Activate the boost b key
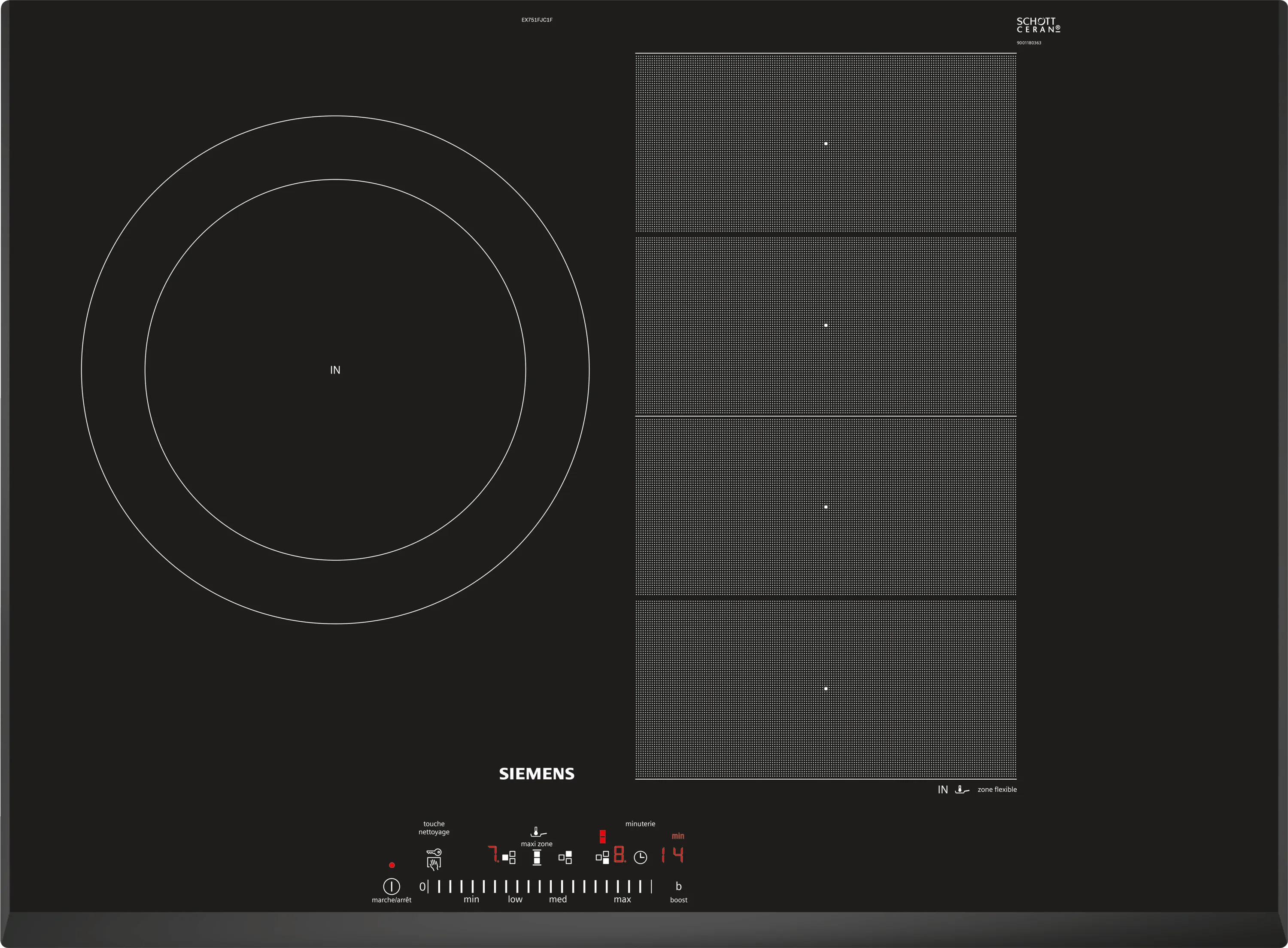Image resolution: width=1288 pixels, height=948 pixels. (x=679, y=886)
